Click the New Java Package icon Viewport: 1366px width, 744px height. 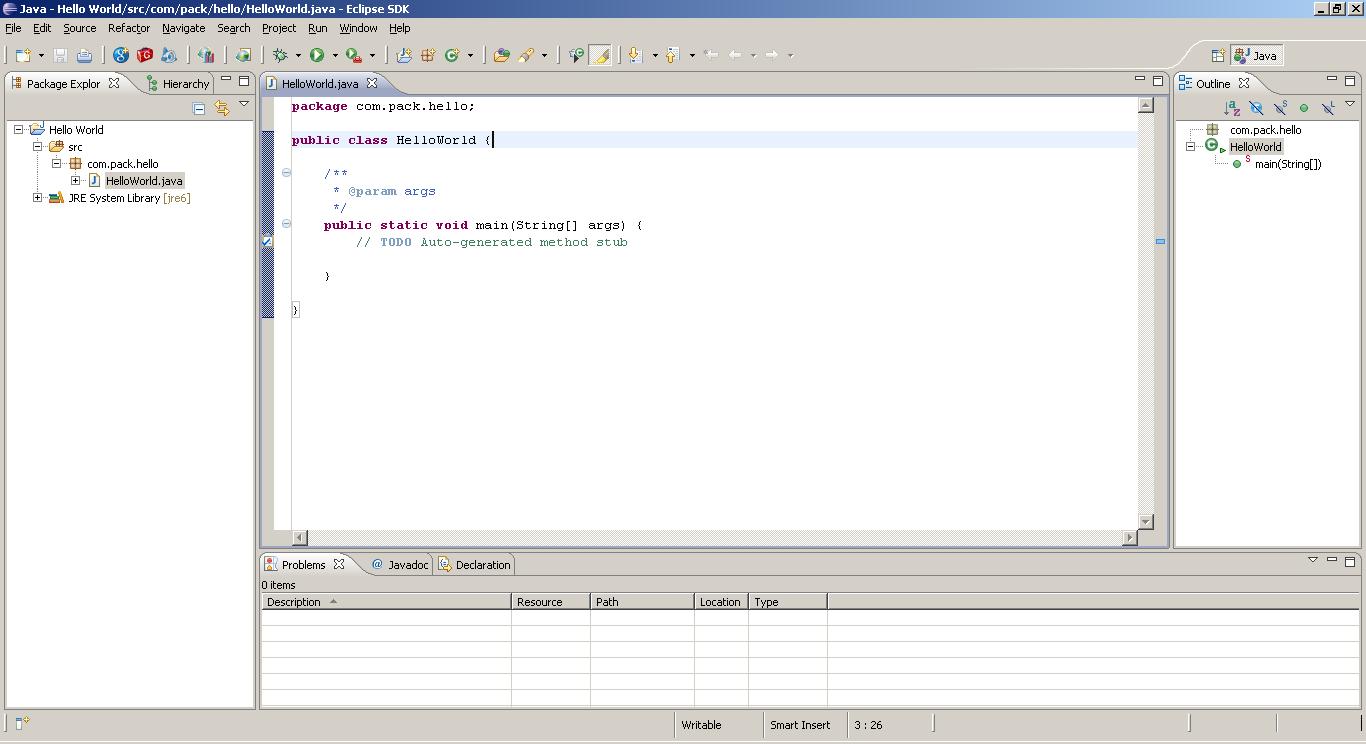coord(428,55)
